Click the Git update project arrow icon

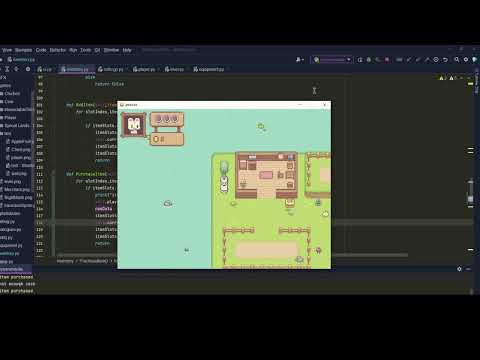[409, 60]
